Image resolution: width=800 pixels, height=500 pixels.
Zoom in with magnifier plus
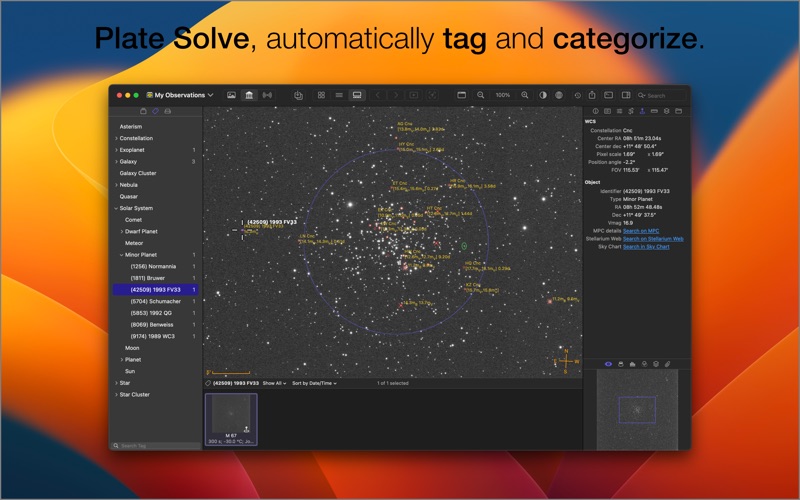pyautogui.click(x=524, y=95)
